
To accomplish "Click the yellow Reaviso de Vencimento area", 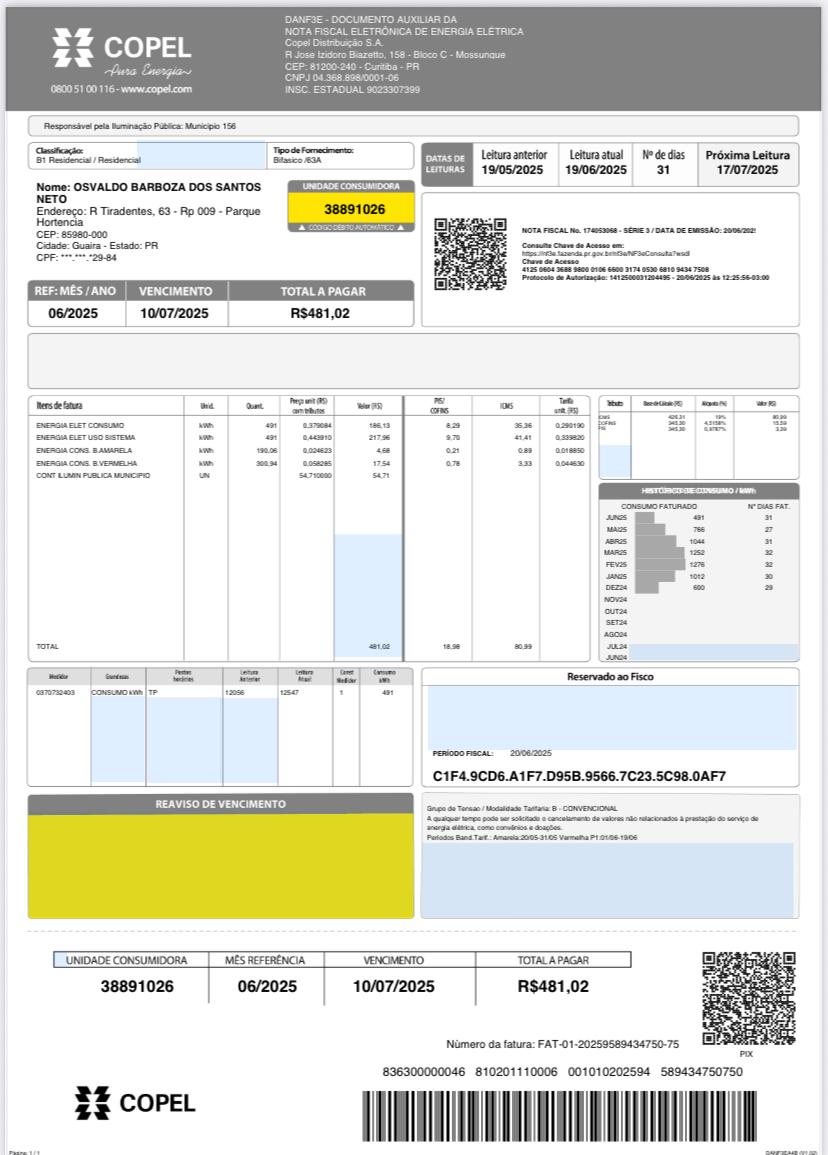I will coord(220,866).
